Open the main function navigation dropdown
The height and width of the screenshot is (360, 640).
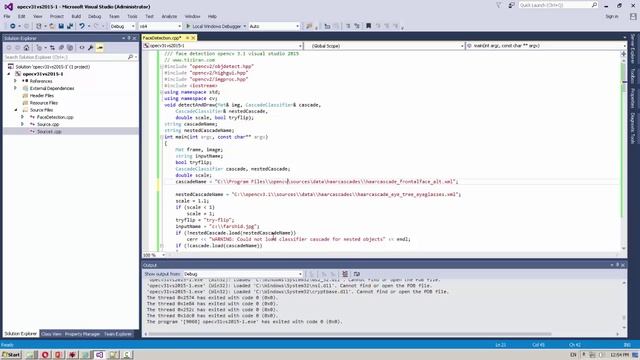point(546,46)
